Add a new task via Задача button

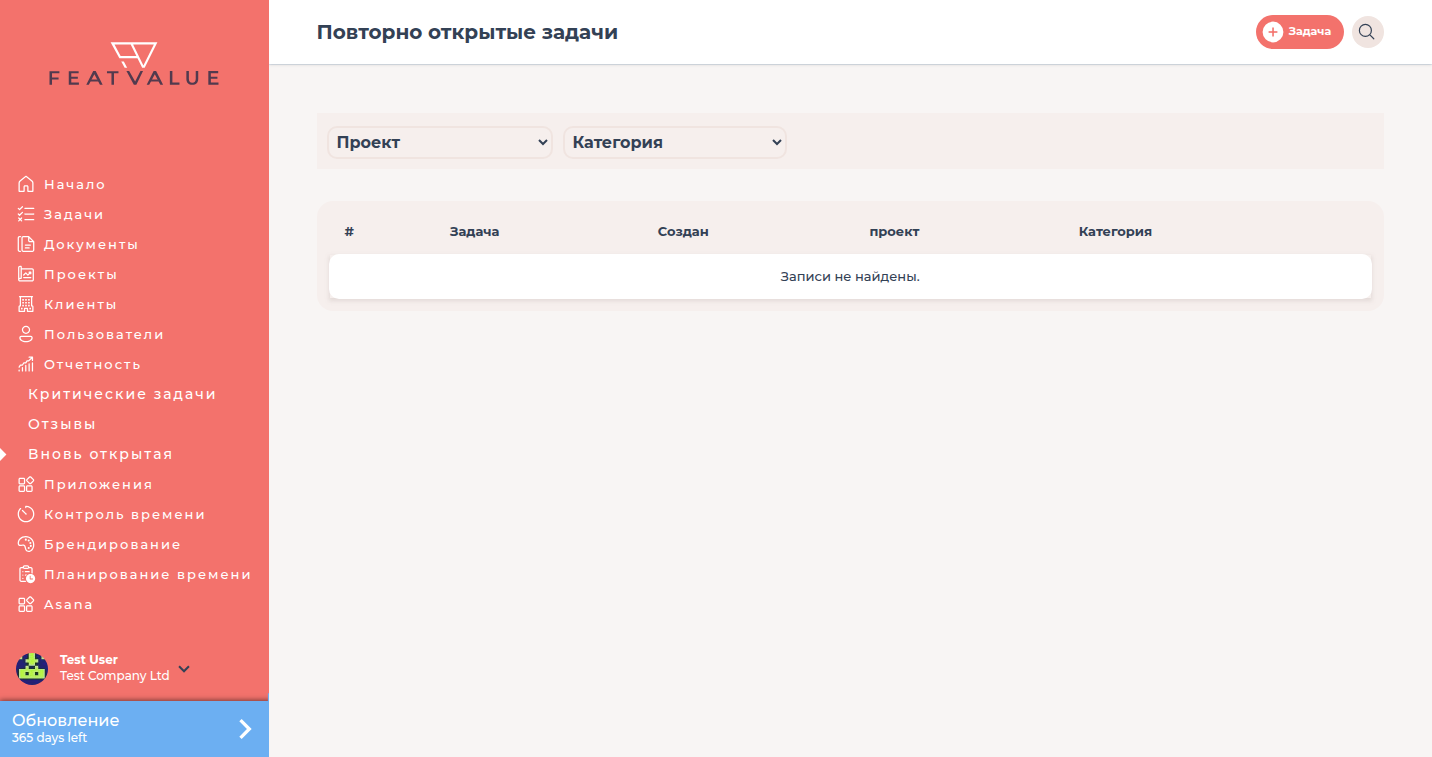tap(1299, 32)
